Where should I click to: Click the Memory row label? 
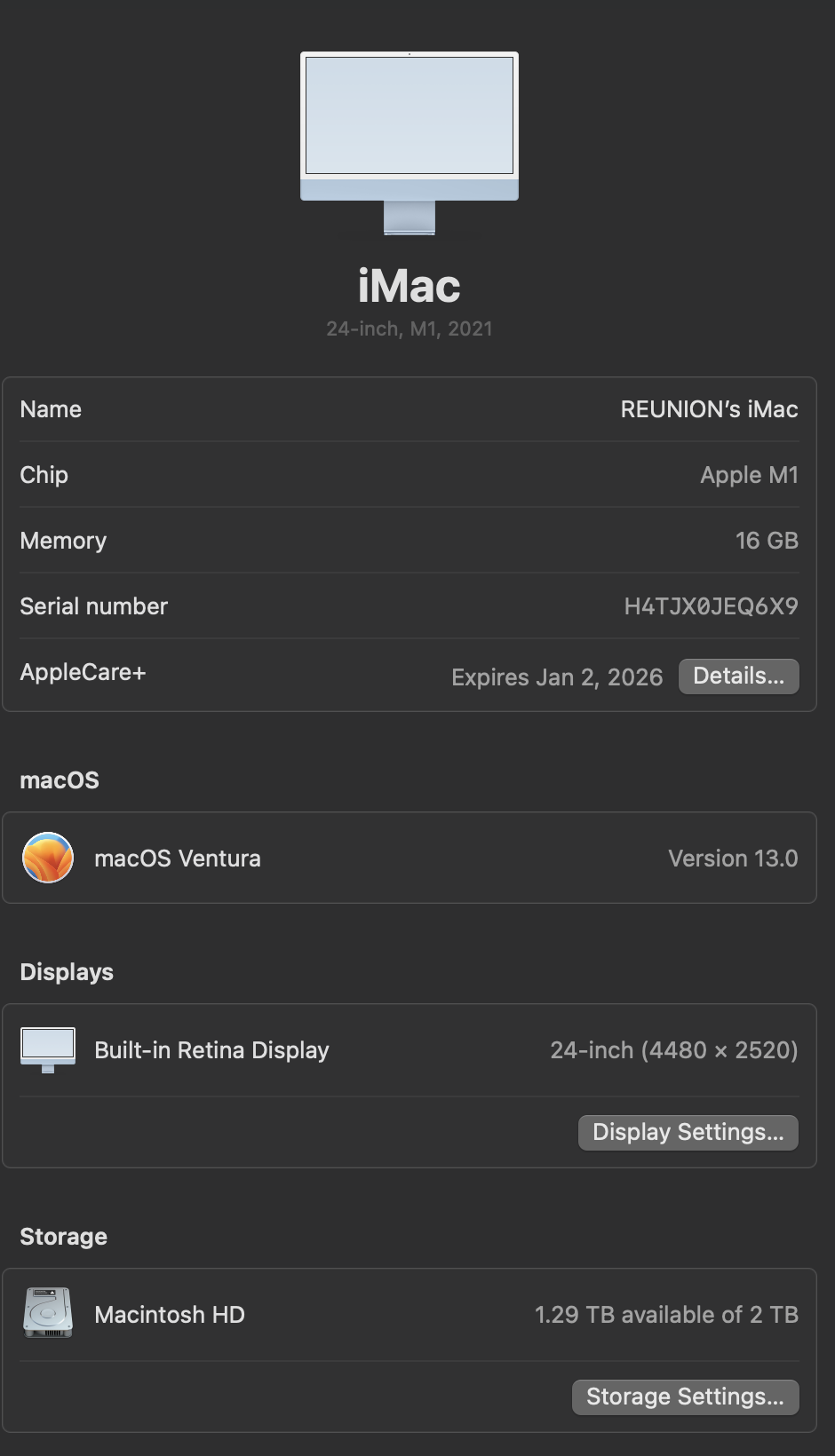63,541
